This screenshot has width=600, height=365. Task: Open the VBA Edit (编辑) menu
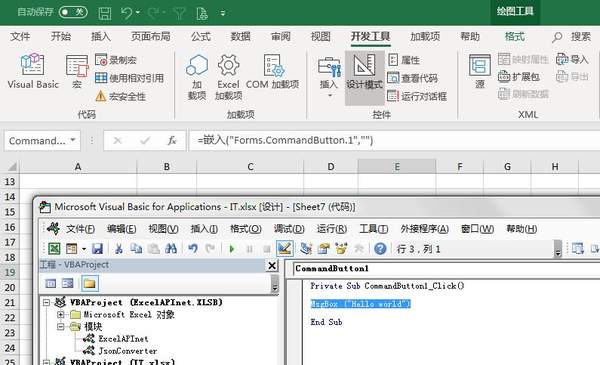pyautogui.click(x=121, y=229)
